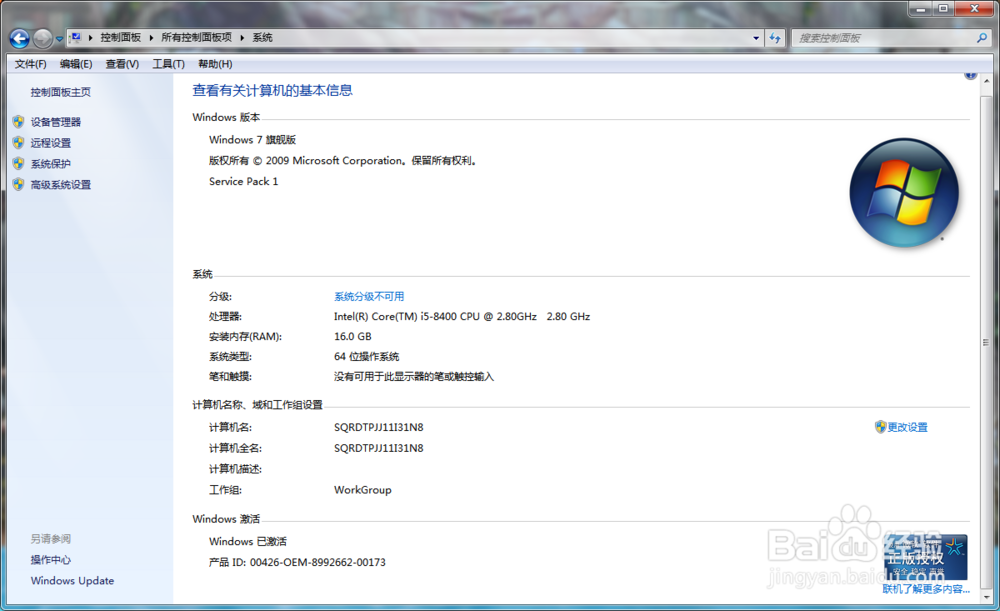Click Windows 已激活 status text
The height and width of the screenshot is (611, 1000).
248,541
